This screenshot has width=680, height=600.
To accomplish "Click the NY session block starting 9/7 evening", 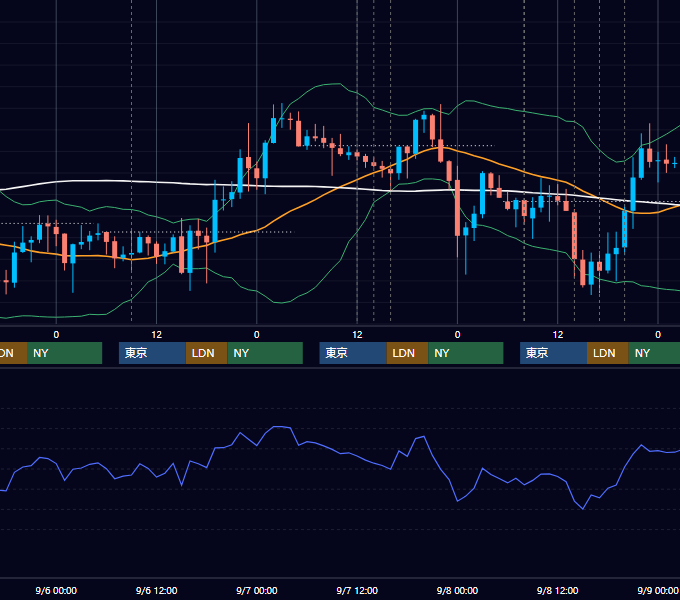I will [x=466, y=353].
